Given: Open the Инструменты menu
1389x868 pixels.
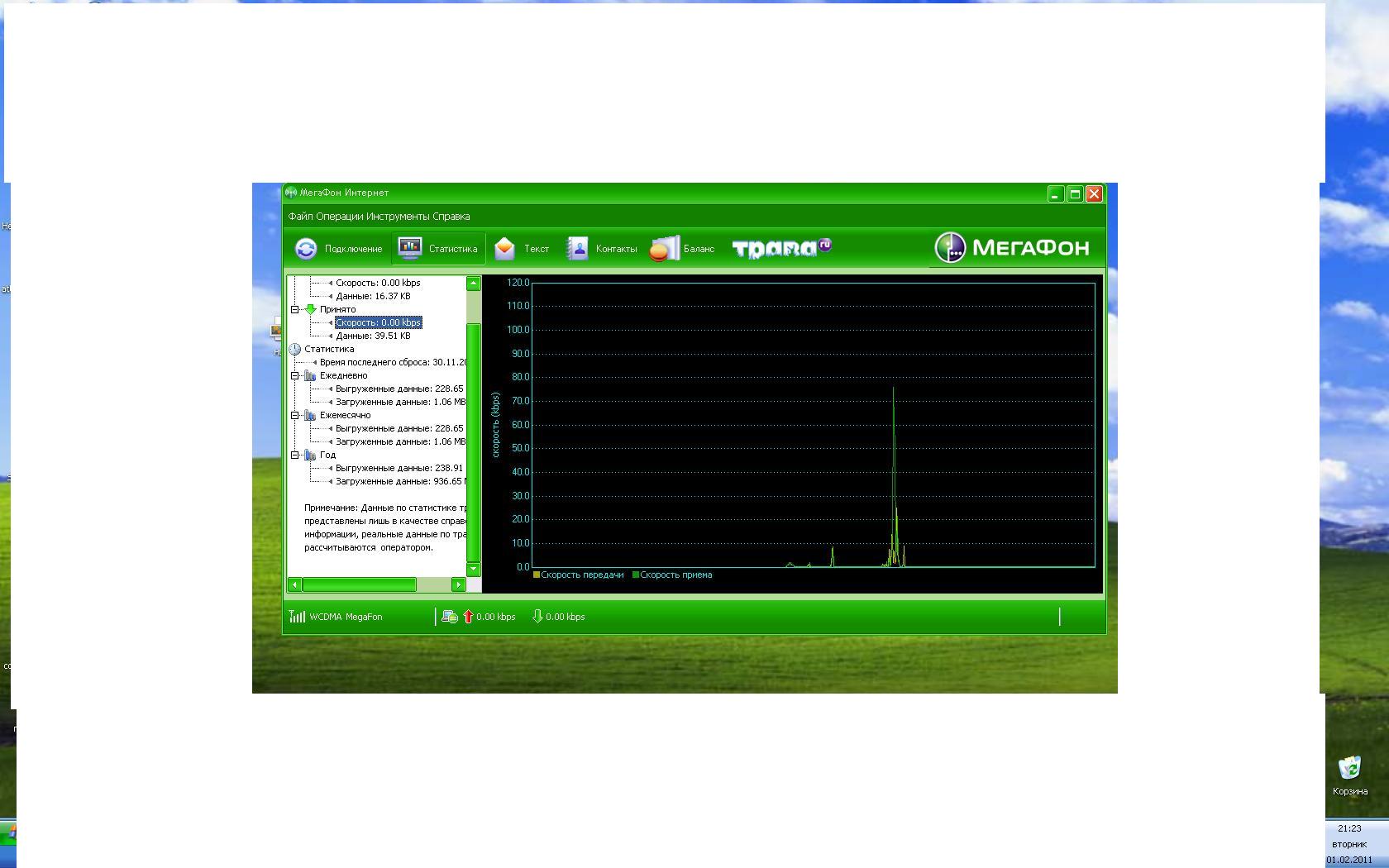Looking at the screenshot, I should pyautogui.click(x=399, y=217).
